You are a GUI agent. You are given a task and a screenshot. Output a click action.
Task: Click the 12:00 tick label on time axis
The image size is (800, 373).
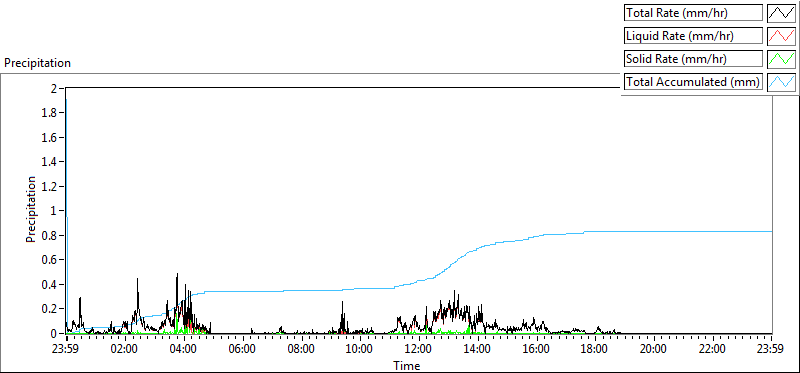point(418,350)
